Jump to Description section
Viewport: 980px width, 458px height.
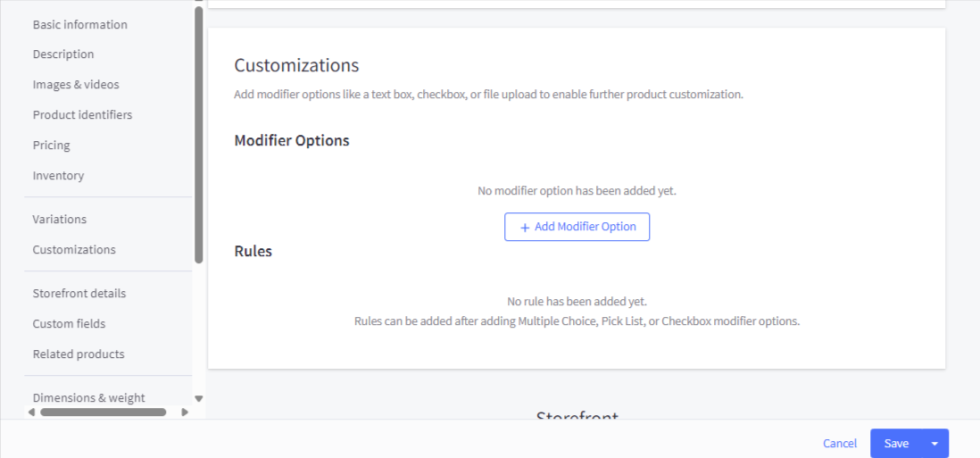pos(63,54)
